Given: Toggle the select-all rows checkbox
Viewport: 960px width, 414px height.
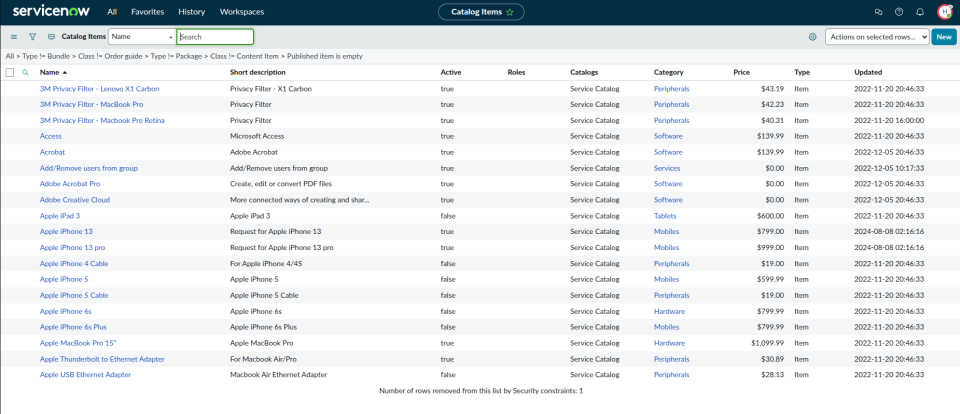Looking at the screenshot, I should click(x=9, y=72).
